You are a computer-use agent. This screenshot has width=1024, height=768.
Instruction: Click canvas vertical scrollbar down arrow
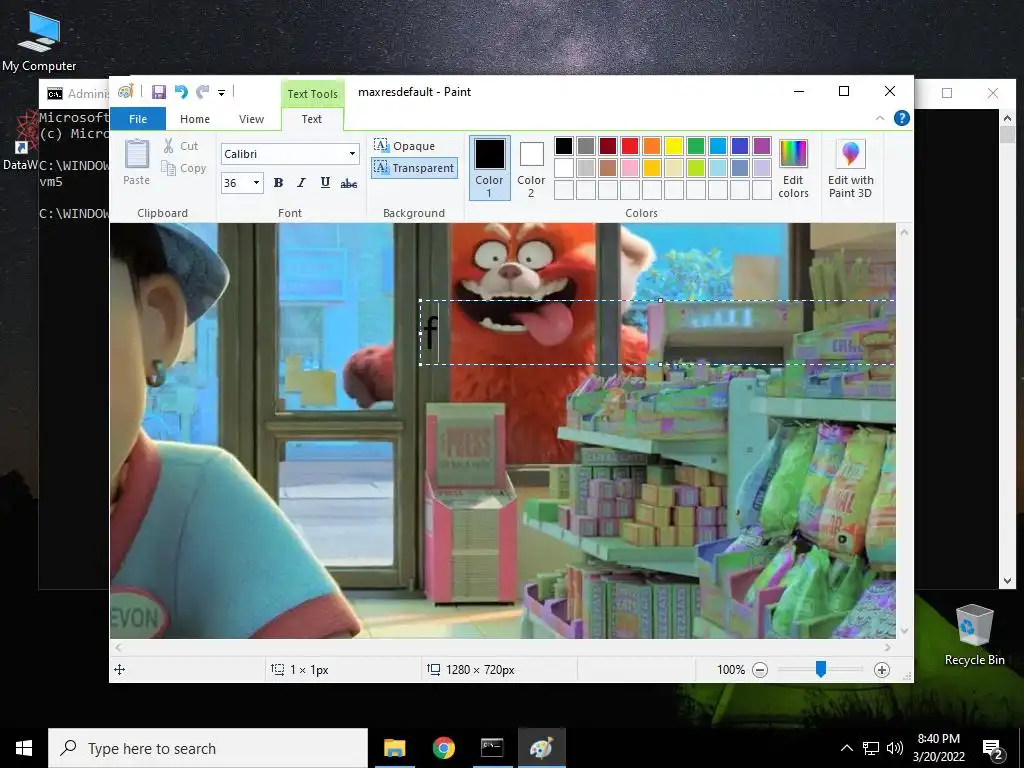coord(904,631)
